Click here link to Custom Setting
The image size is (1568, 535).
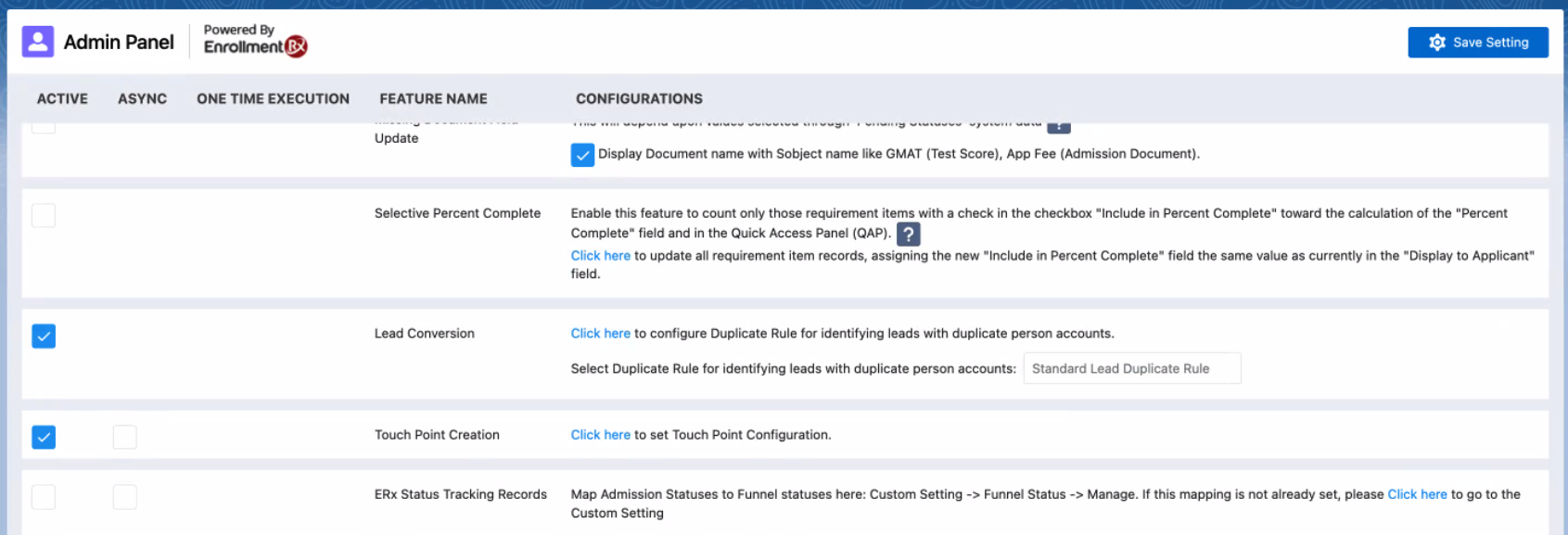tap(1416, 494)
